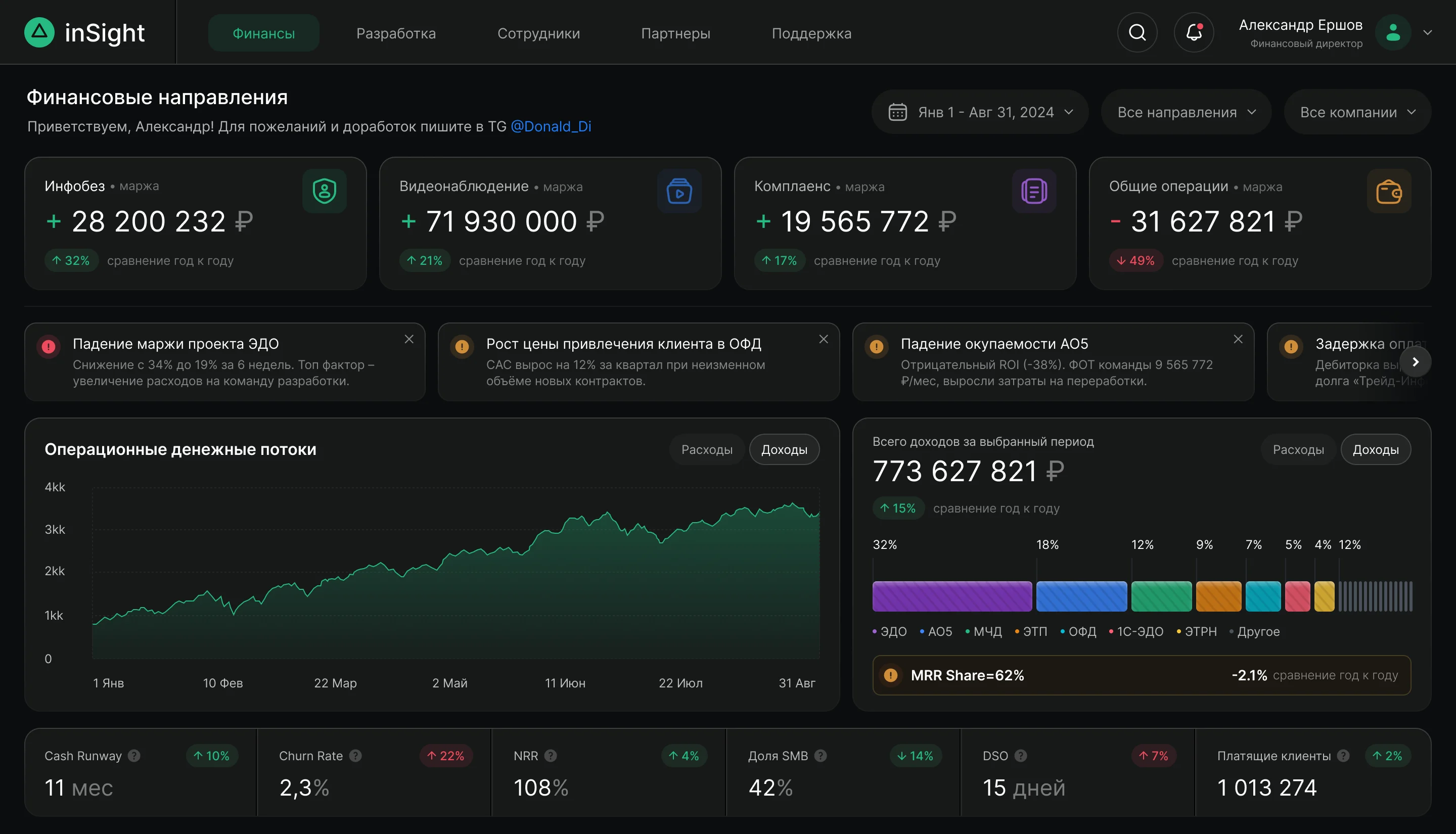This screenshot has height=834, width=1456.
Task: Click the red 1С-ЭДО bar segment
Action: 1297,596
